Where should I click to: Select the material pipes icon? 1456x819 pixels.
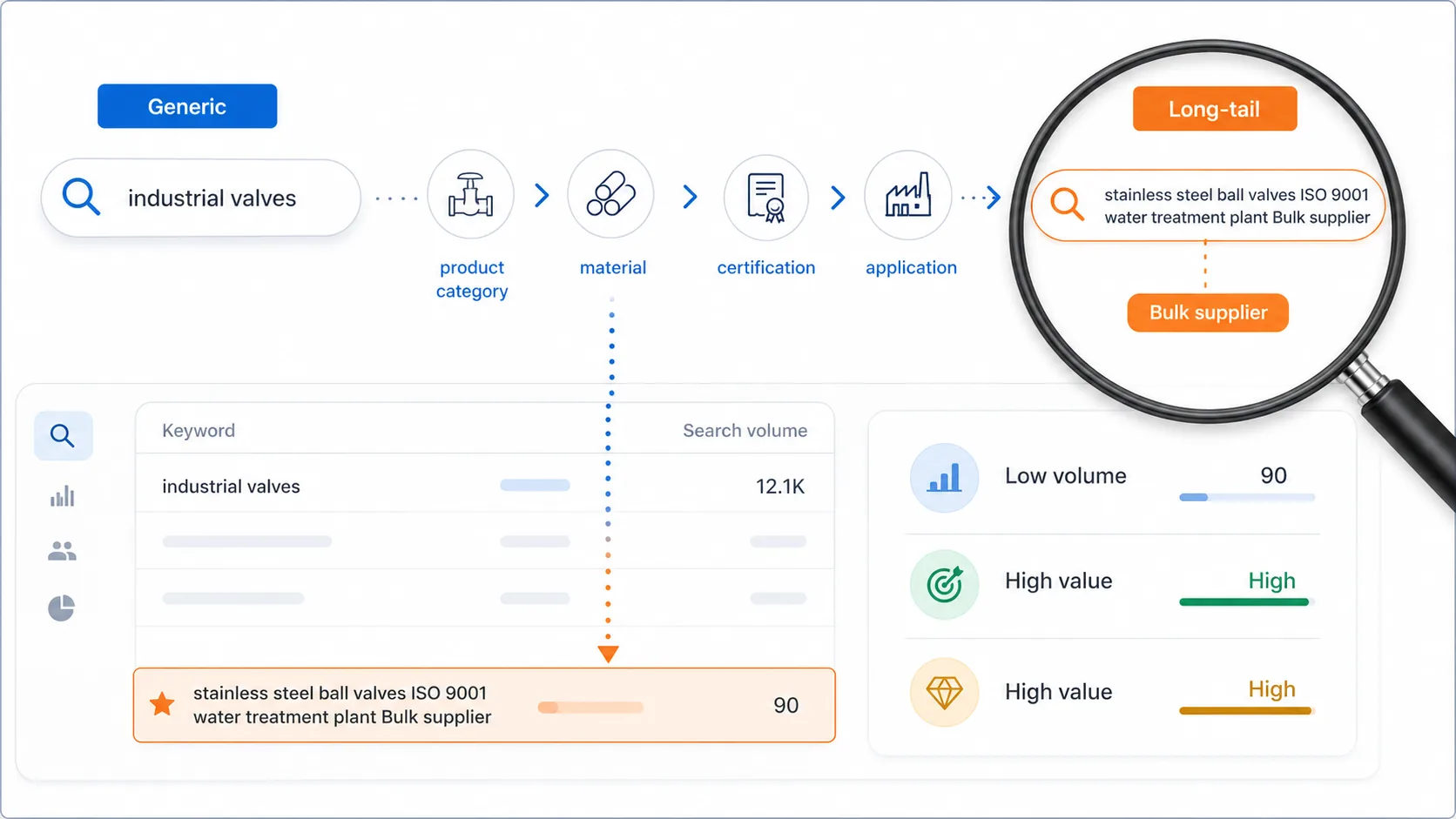point(610,194)
